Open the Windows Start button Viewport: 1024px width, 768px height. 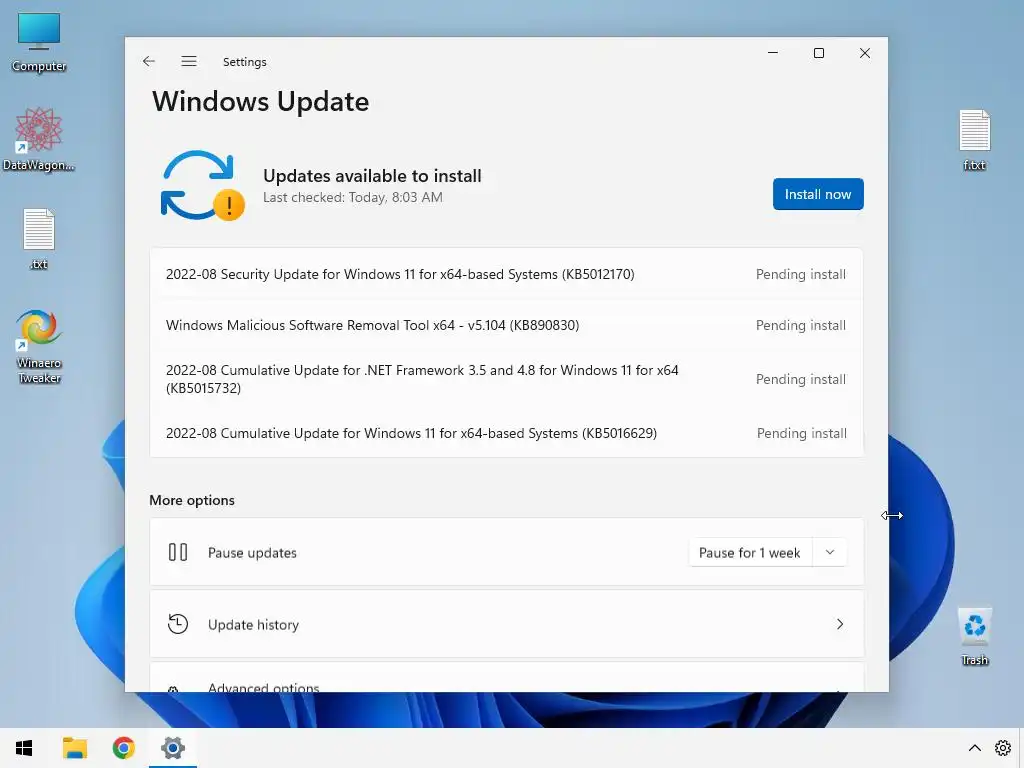tap(24, 748)
